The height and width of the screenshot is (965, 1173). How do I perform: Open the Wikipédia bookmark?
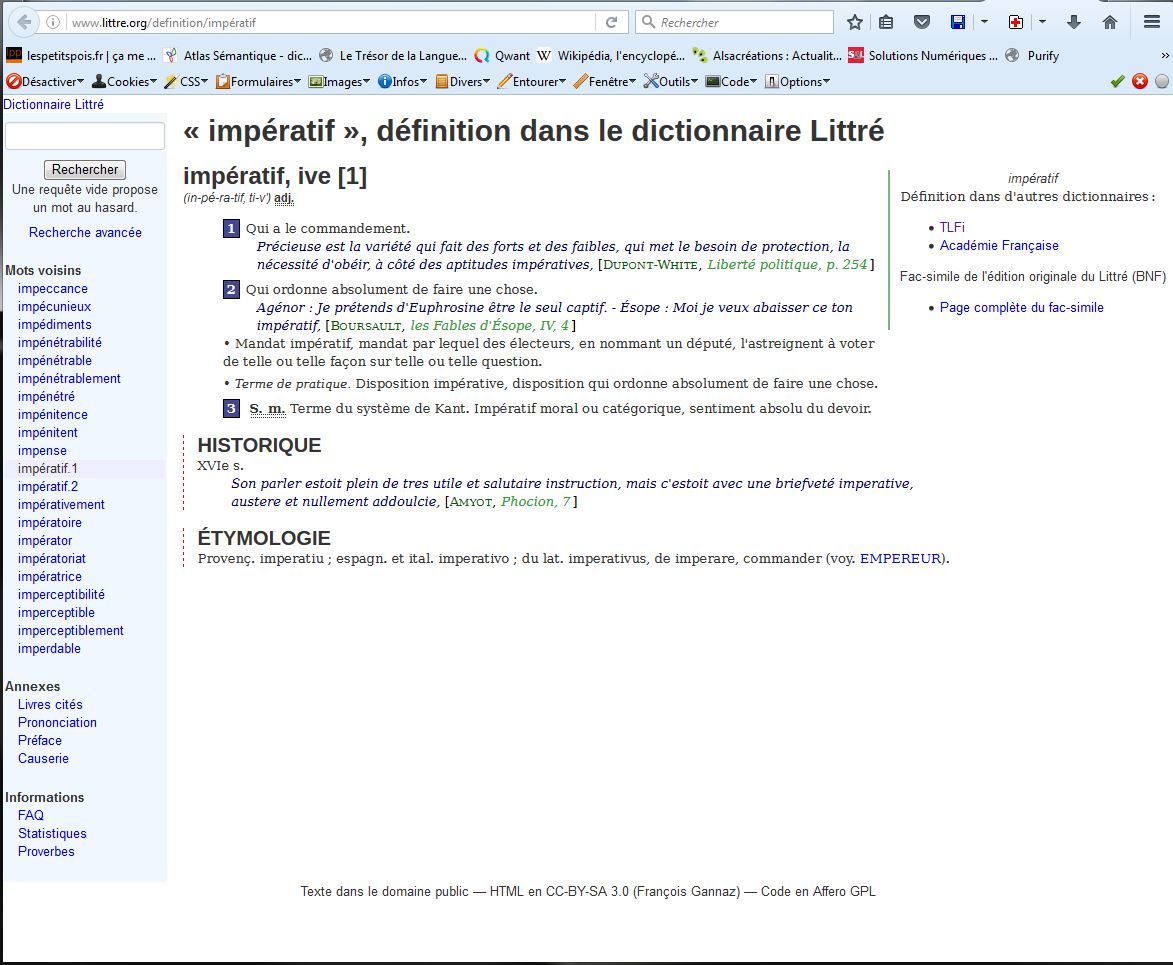pos(609,56)
